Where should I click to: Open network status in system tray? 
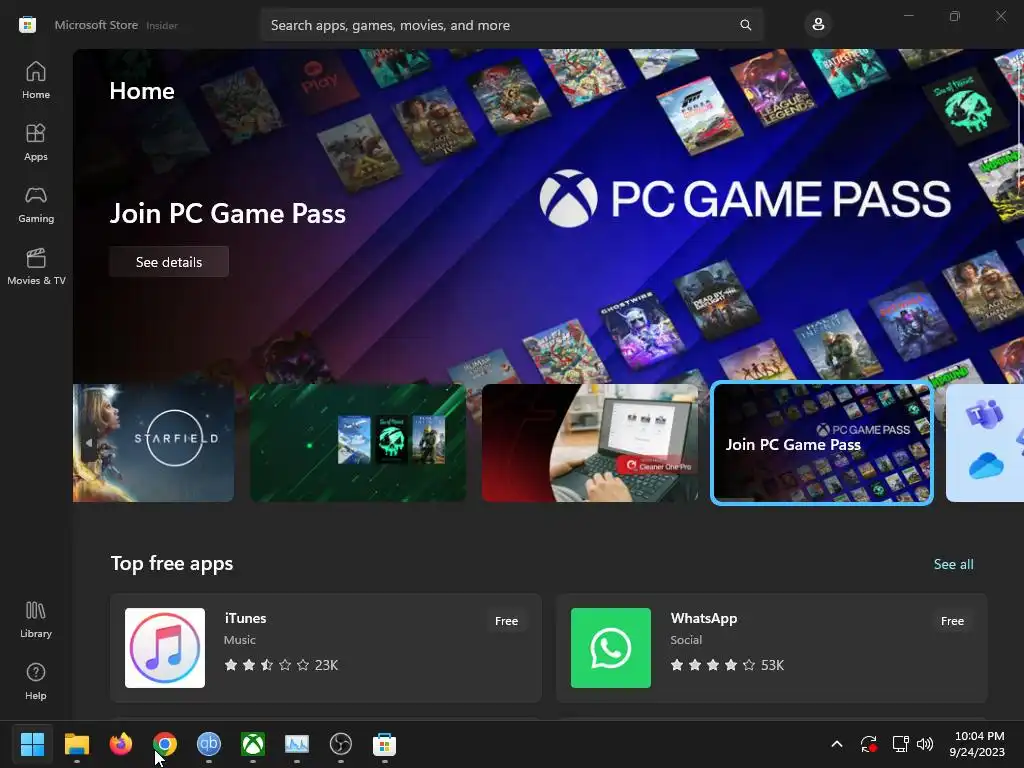901,744
